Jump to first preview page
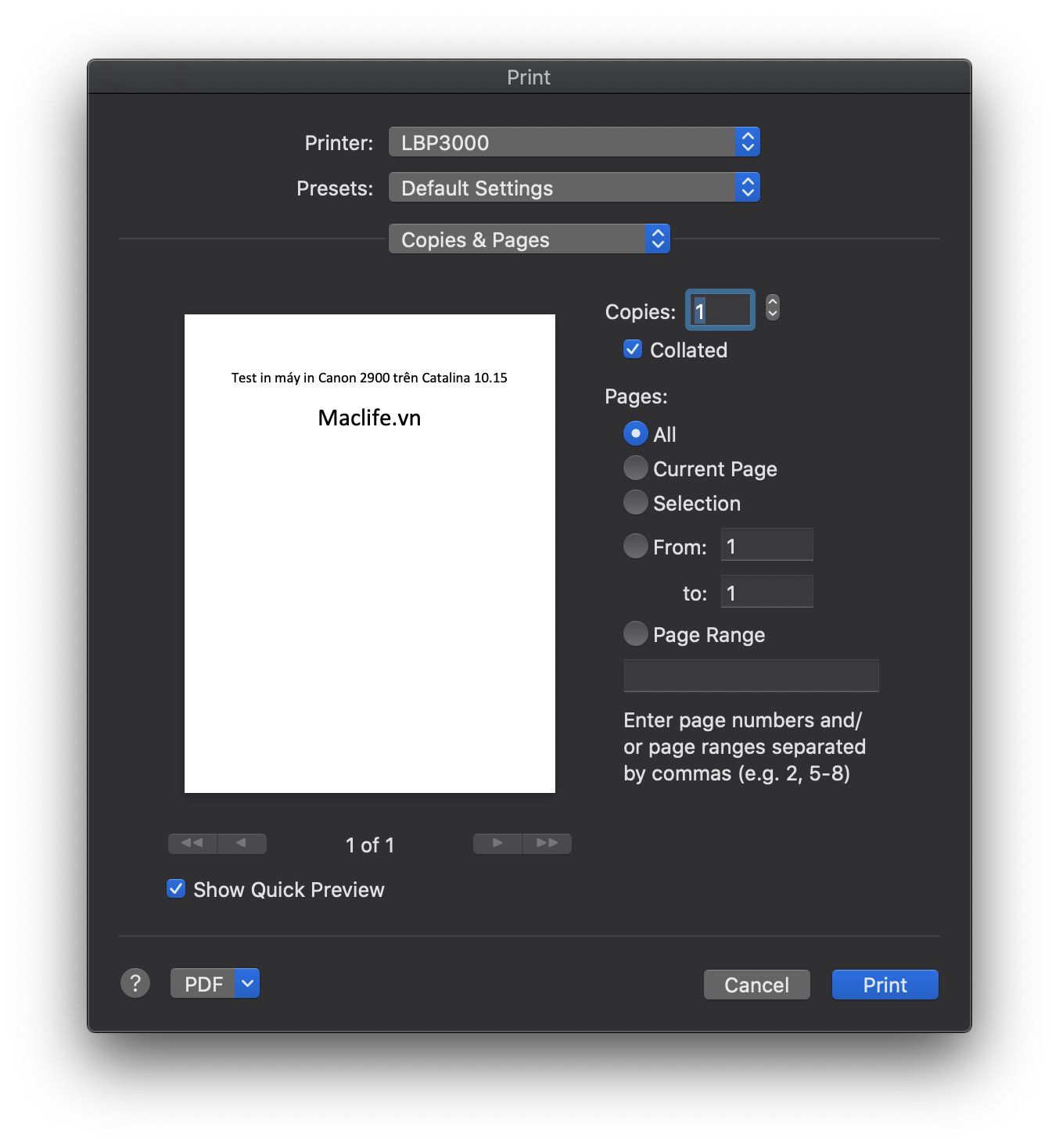Screen dimensions: 1059x1148 pyautogui.click(x=192, y=843)
